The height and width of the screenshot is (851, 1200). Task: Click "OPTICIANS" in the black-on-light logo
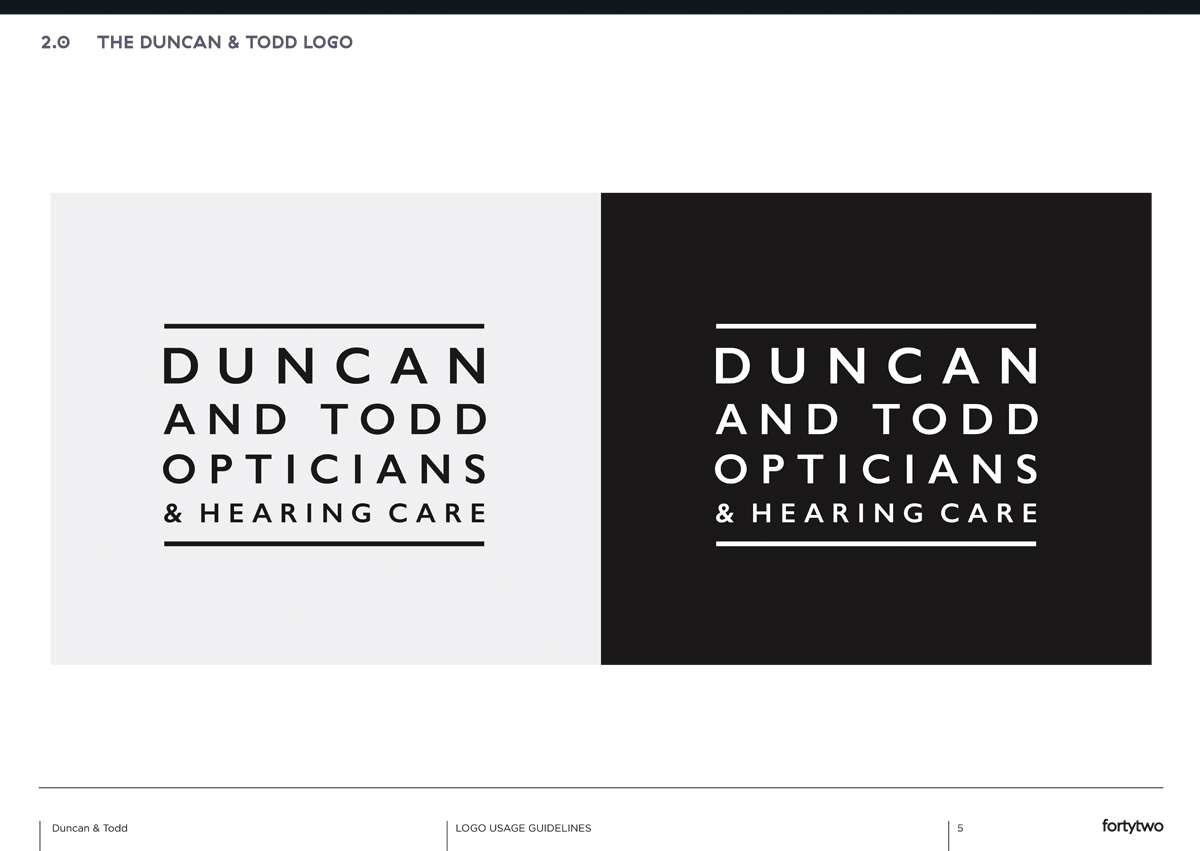[325, 469]
